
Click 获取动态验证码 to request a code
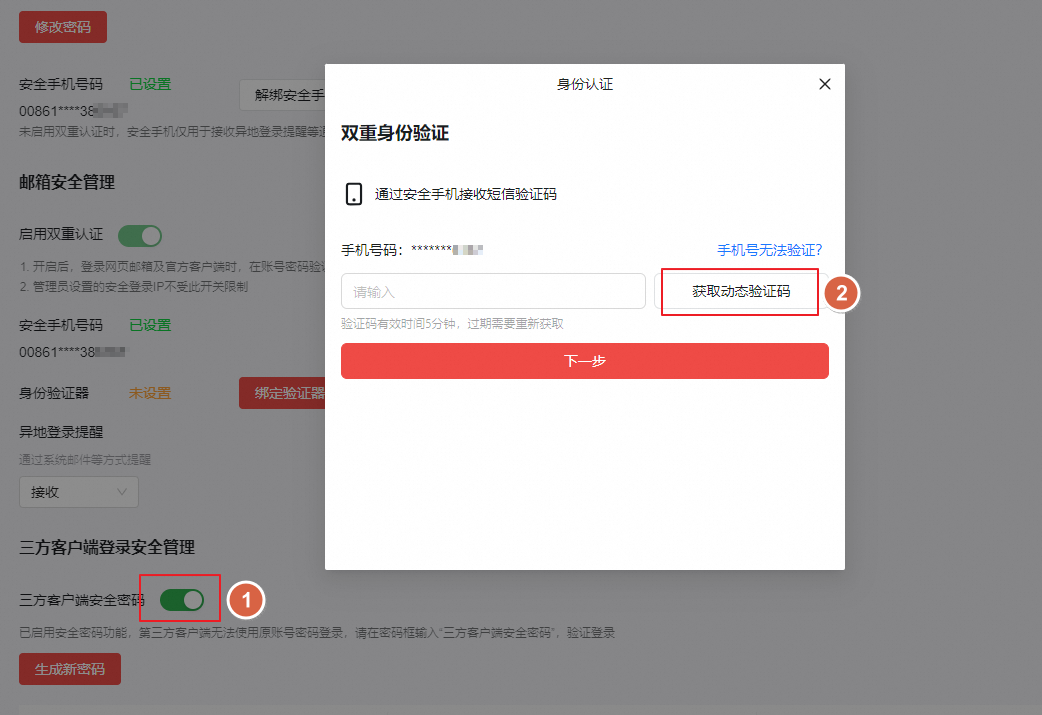(739, 291)
